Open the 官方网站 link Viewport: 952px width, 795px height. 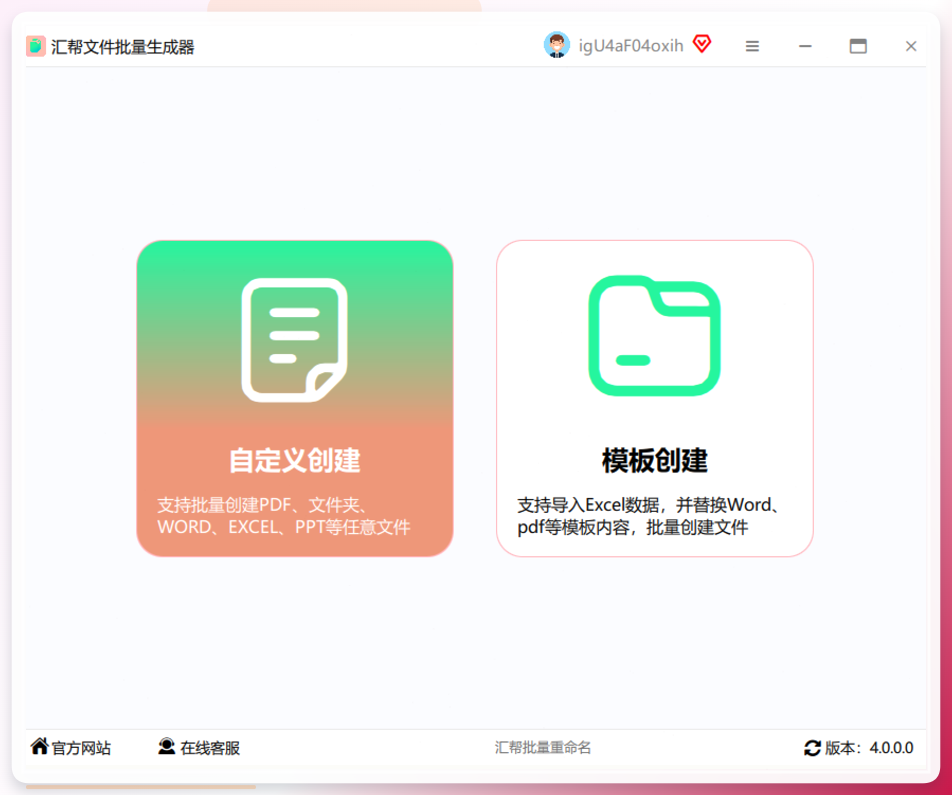pyautogui.click(x=81, y=748)
